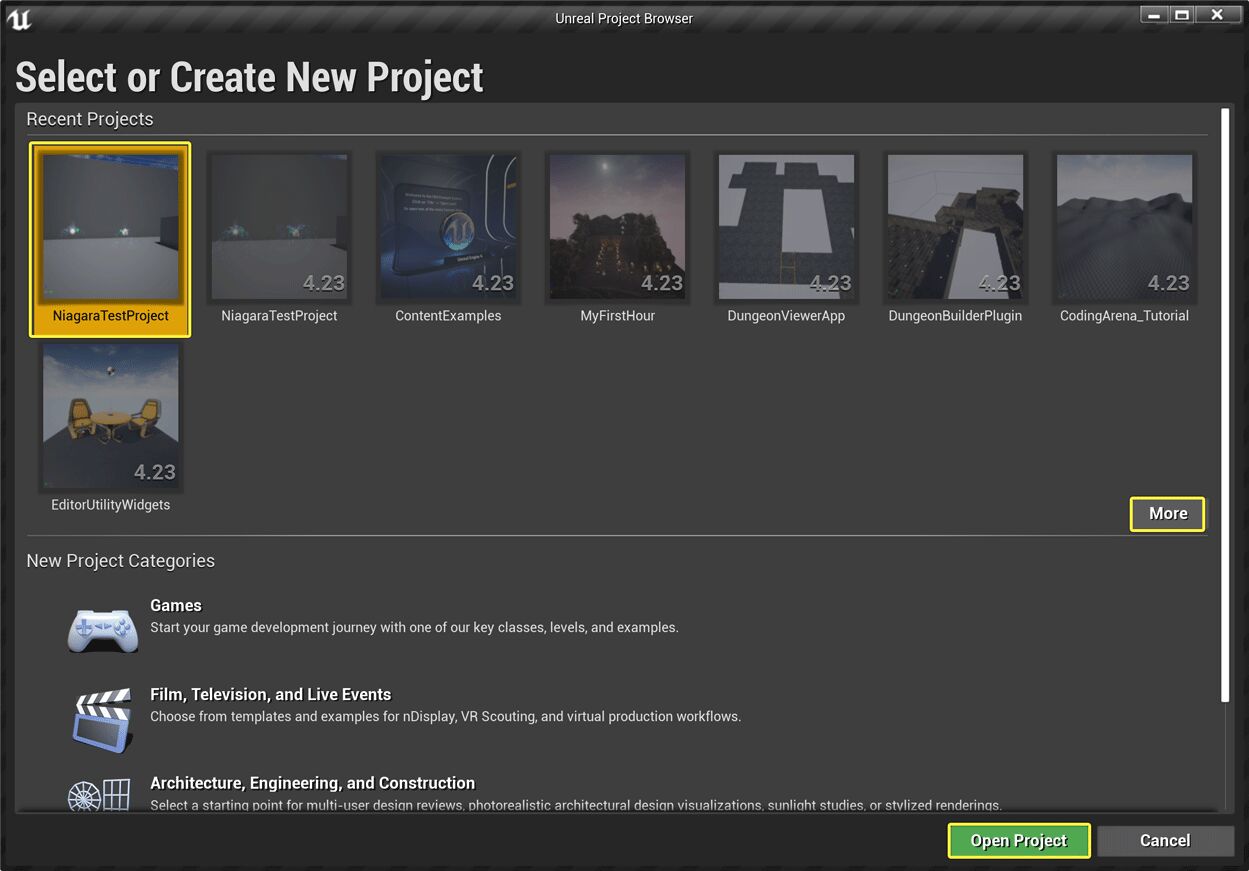Select the DungeonBuilderPlugin project thumbnail
1249x871 pixels.
955,226
